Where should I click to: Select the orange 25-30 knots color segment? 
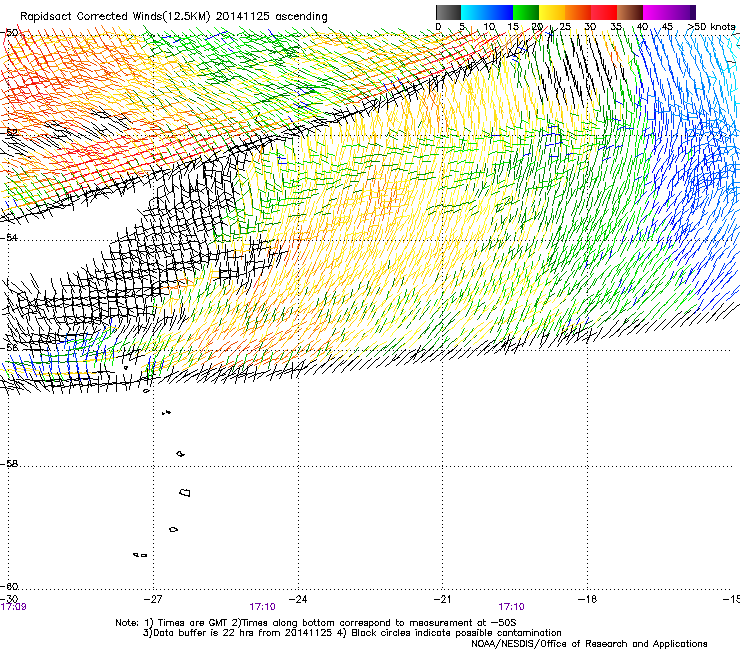coord(578,12)
